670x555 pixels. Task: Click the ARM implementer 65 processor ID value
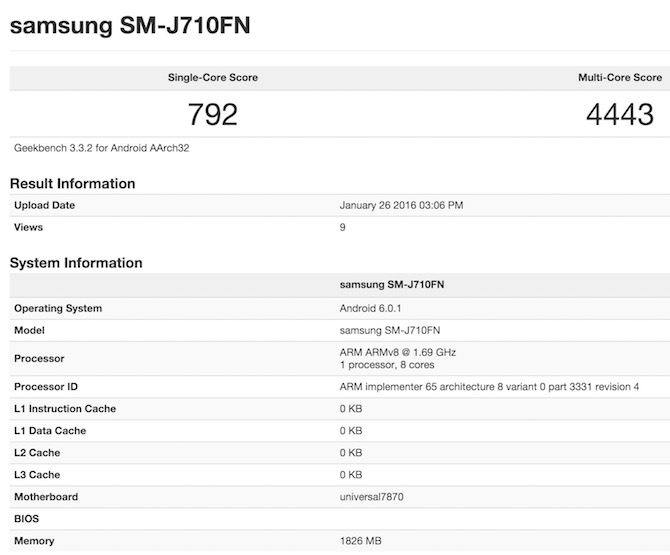tap(489, 387)
